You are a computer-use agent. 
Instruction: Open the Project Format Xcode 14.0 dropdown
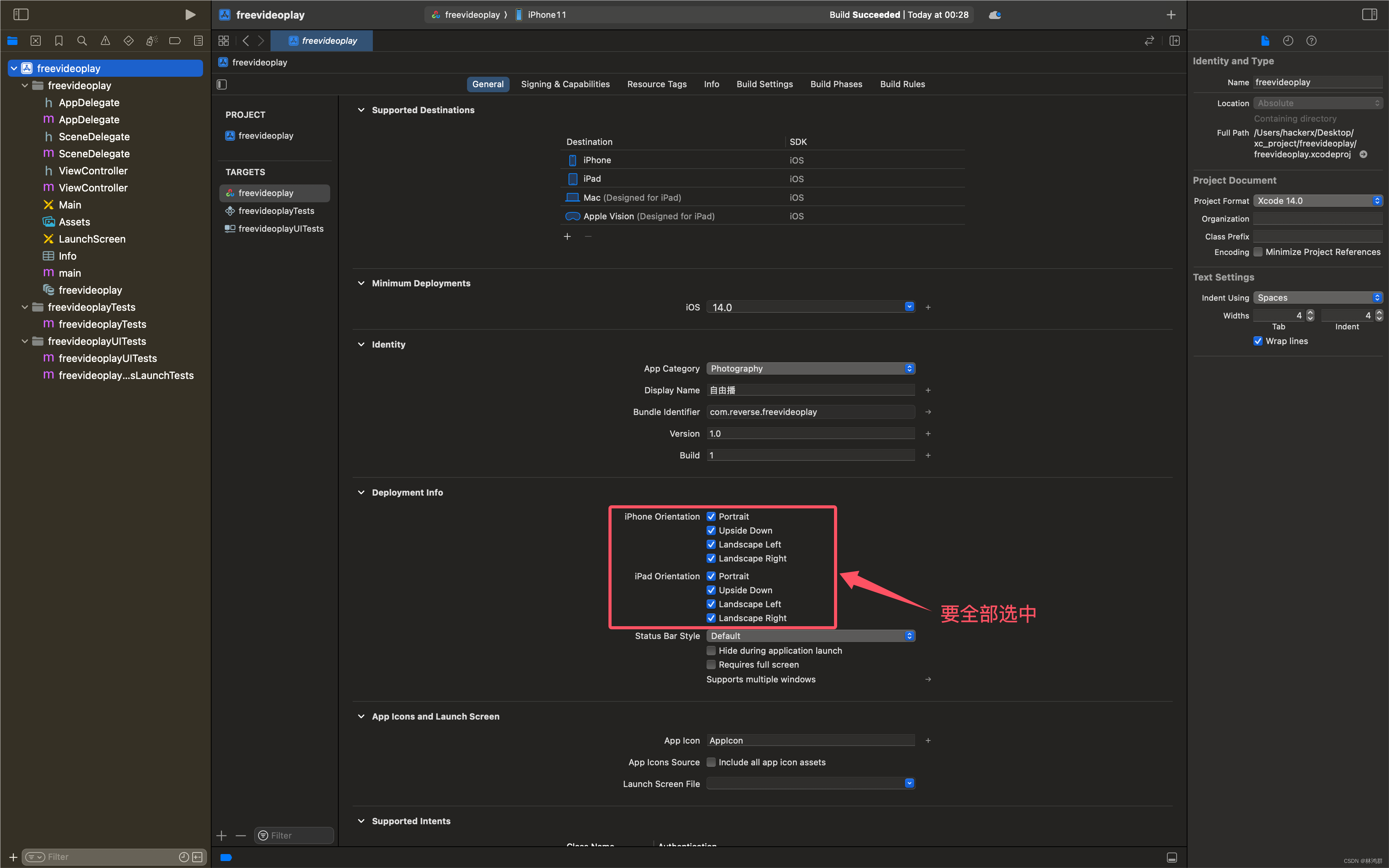click(x=1318, y=201)
